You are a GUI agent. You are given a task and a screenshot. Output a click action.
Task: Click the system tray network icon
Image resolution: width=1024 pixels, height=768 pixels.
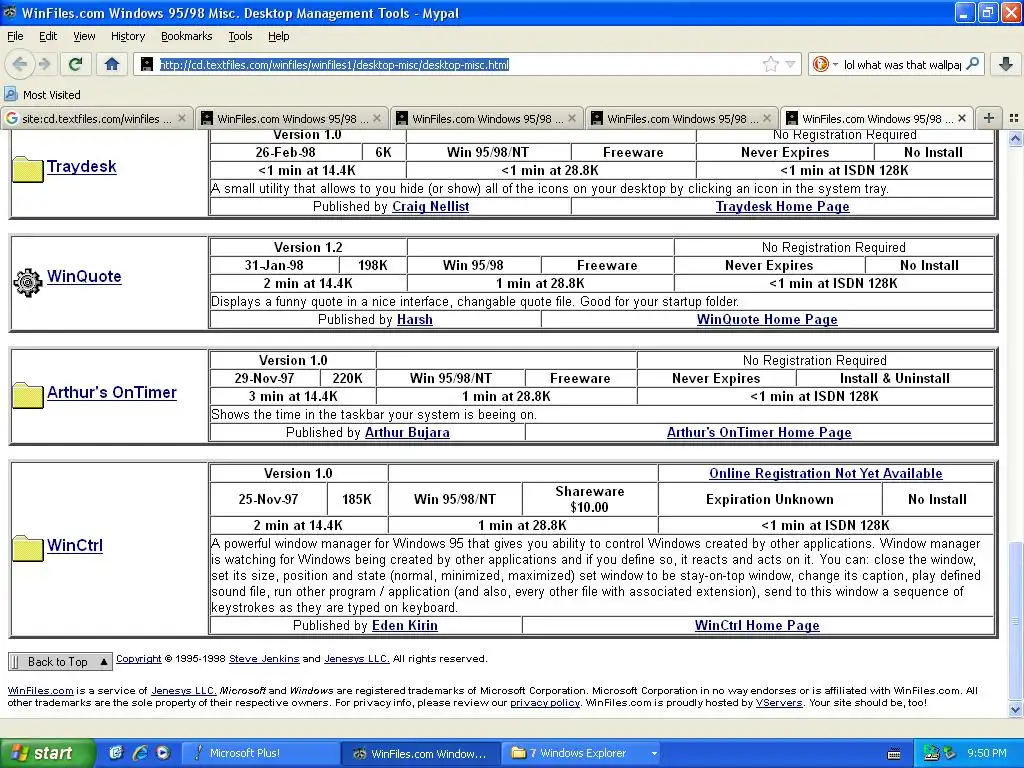pyautogui.click(x=931, y=753)
